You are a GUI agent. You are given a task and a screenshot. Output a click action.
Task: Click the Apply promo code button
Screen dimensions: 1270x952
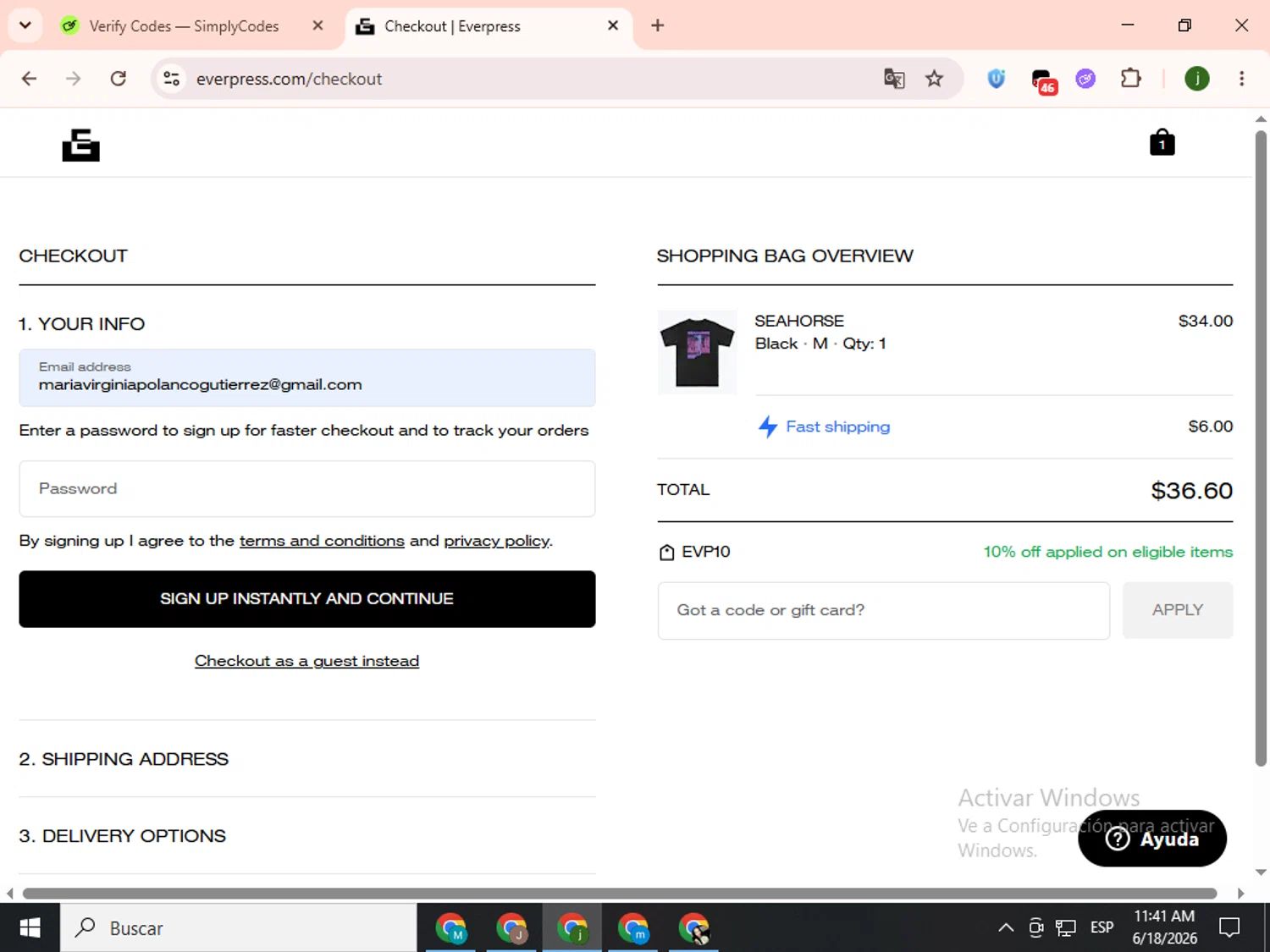pos(1177,610)
